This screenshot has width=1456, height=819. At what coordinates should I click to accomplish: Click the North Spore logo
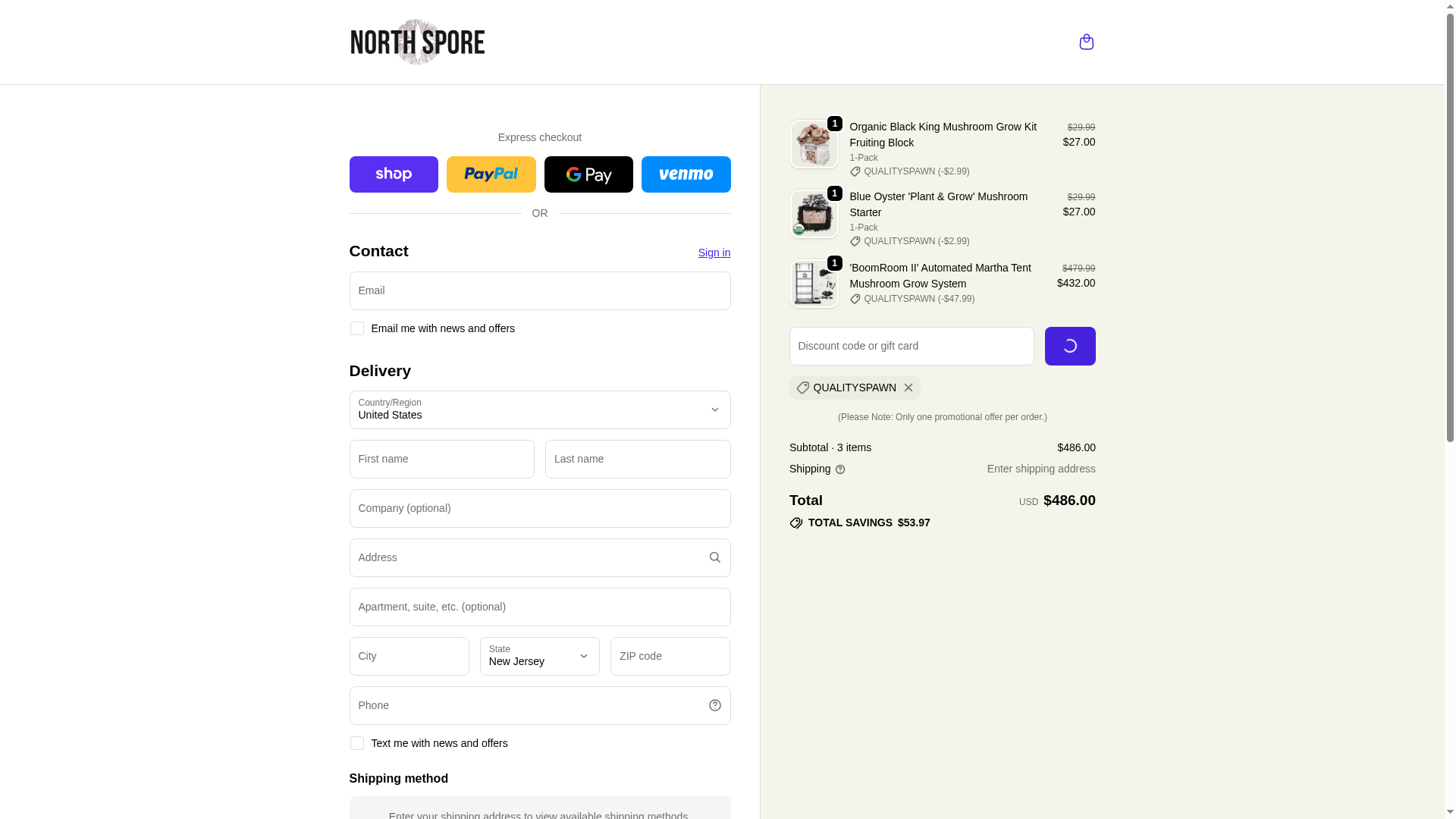coord(417,42)
